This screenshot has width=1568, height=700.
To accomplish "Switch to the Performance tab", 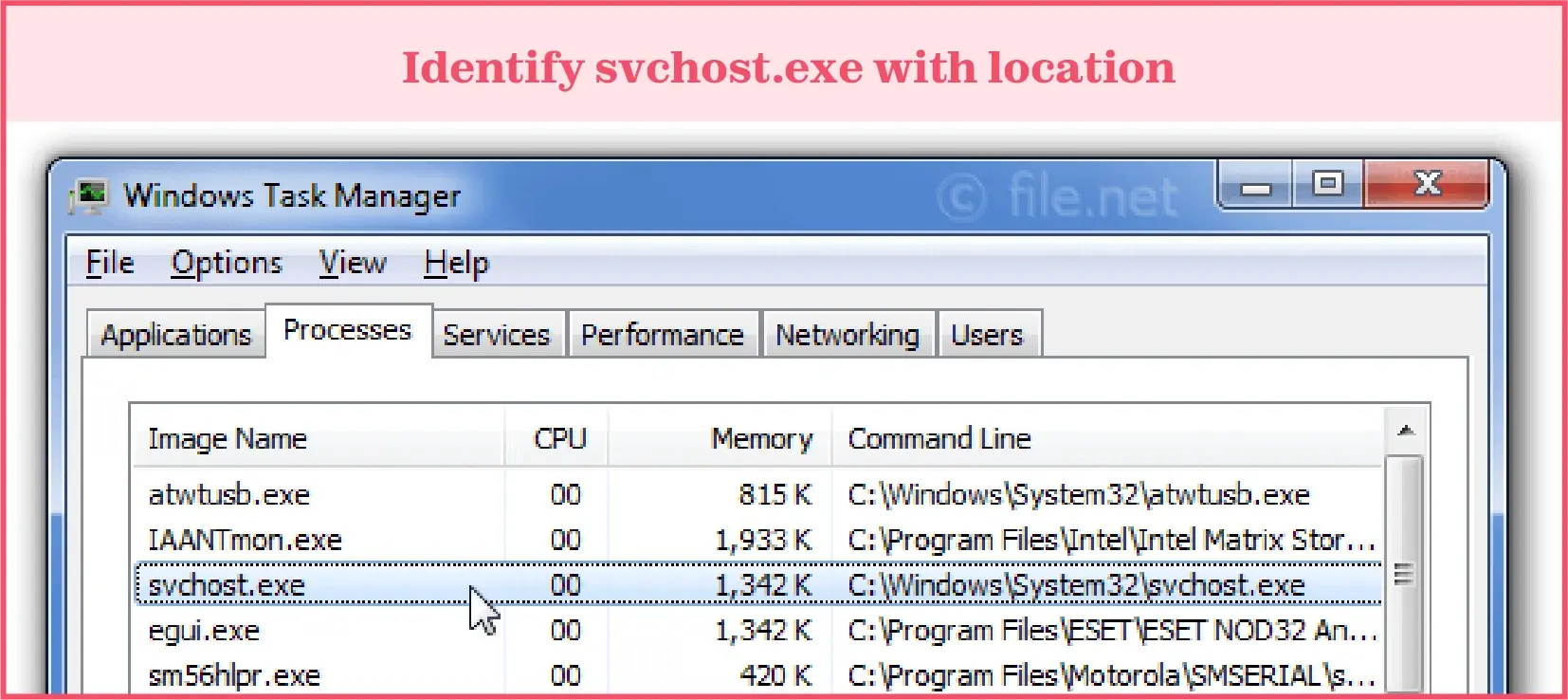I will (x=663, y=334).
